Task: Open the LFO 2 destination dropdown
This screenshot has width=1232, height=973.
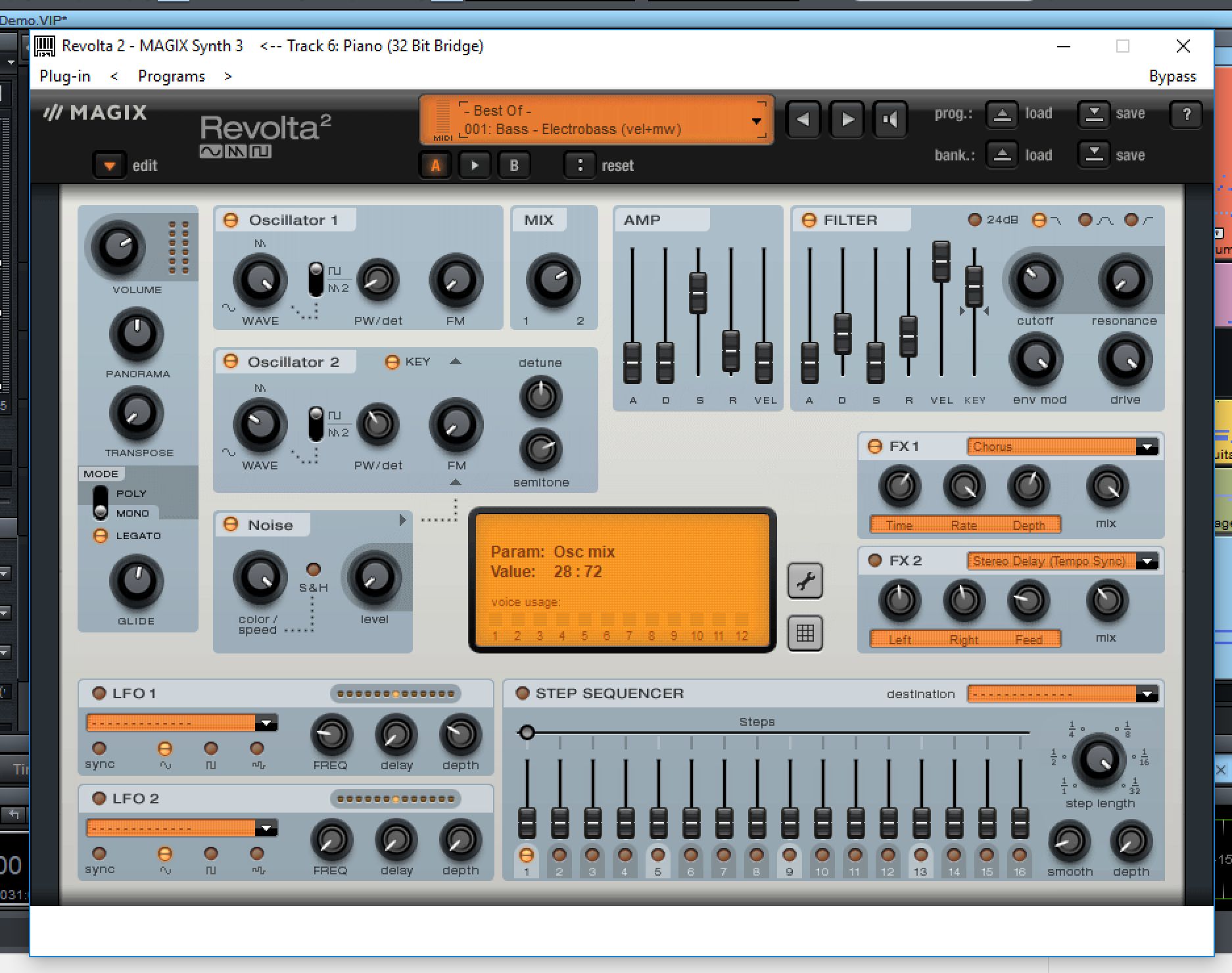Action: click(x=266, y=828)
